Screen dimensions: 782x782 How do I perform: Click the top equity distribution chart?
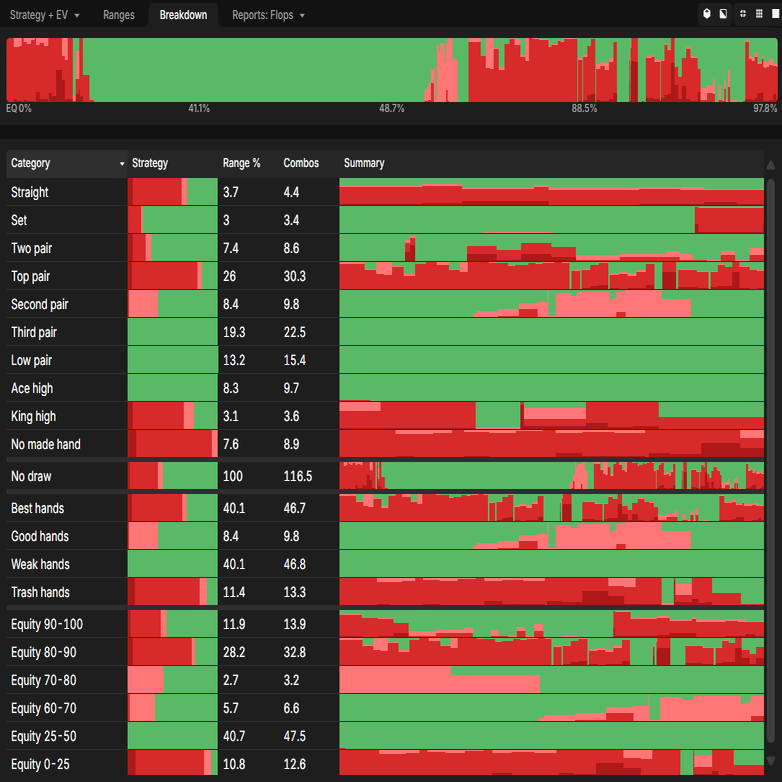click(391, 70)
